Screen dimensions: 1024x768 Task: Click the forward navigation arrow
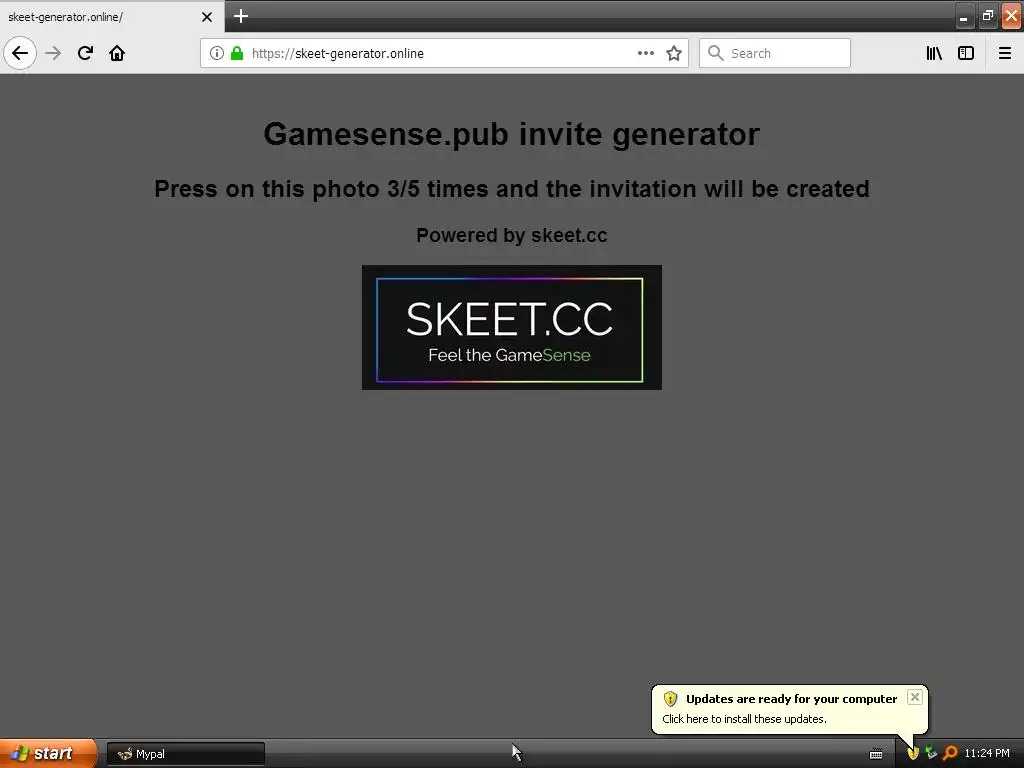(x=53, y=53)
